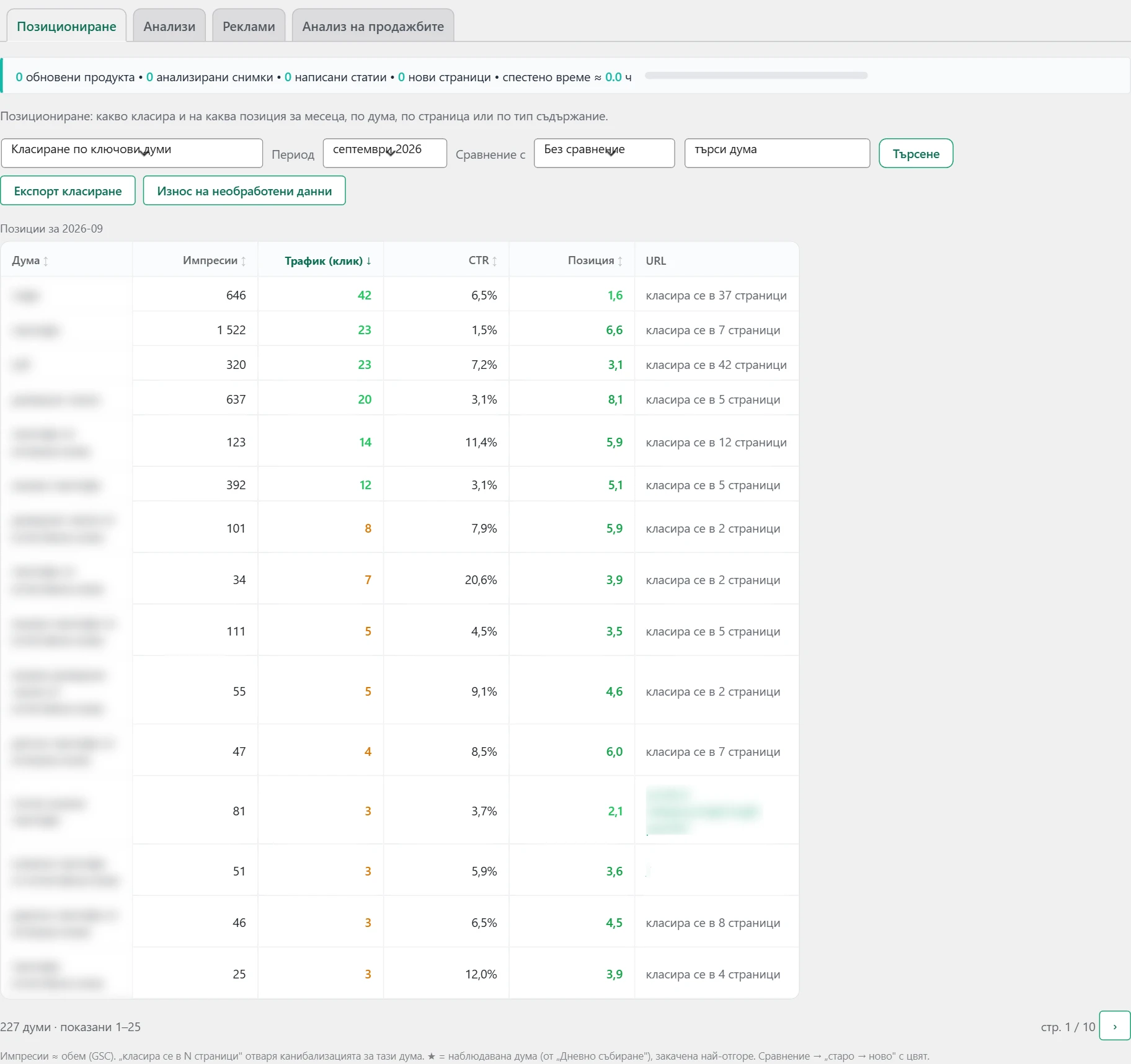The width and height of the screenshot is (1131, 1064).
Task: Select the Позициониране tab
Action: point(66,26)
